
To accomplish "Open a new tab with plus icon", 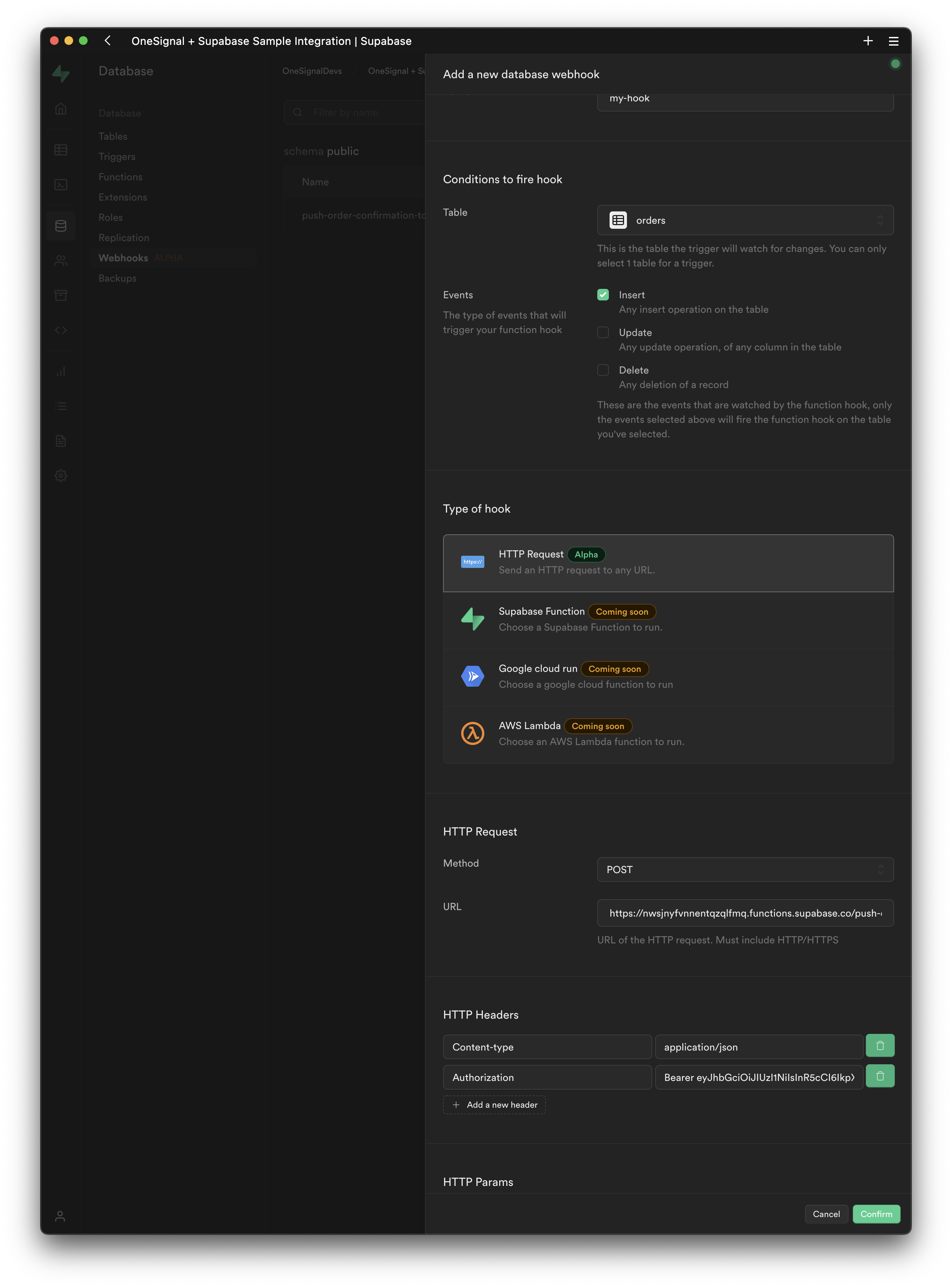I will click(x=868, y=40).
